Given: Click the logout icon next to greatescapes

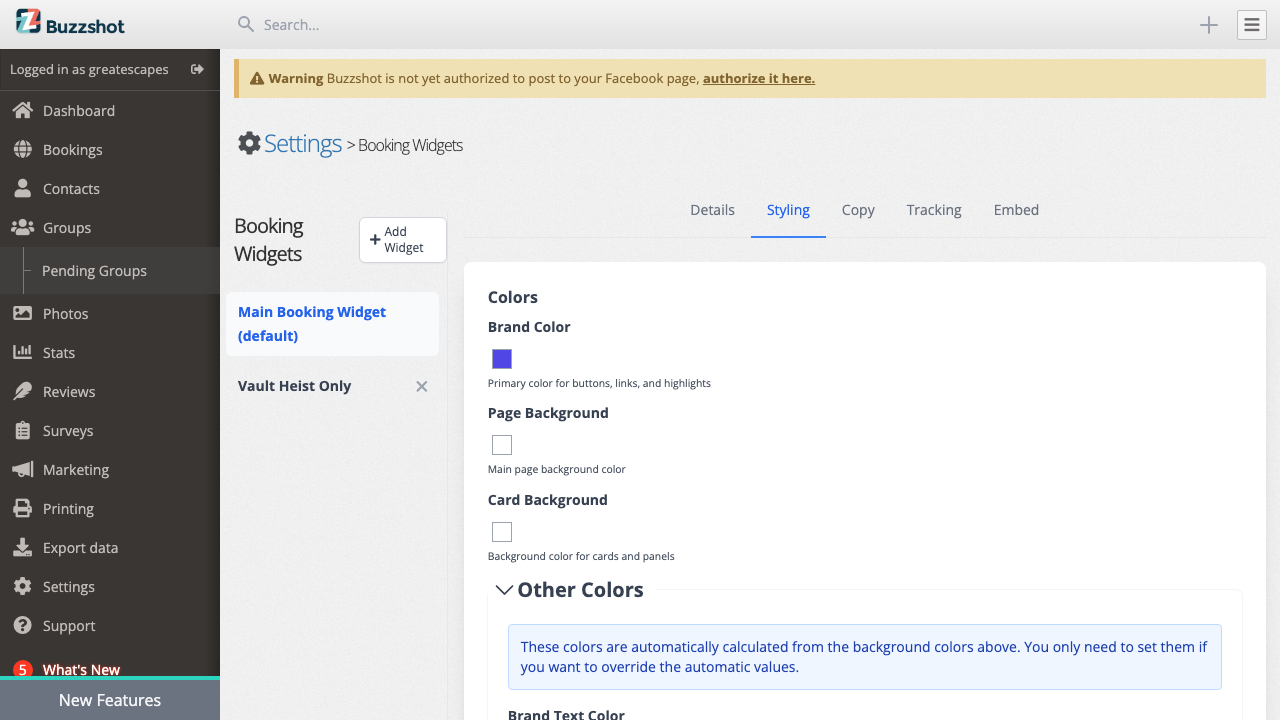Looking at the screenshot, I should pos(197,70).
